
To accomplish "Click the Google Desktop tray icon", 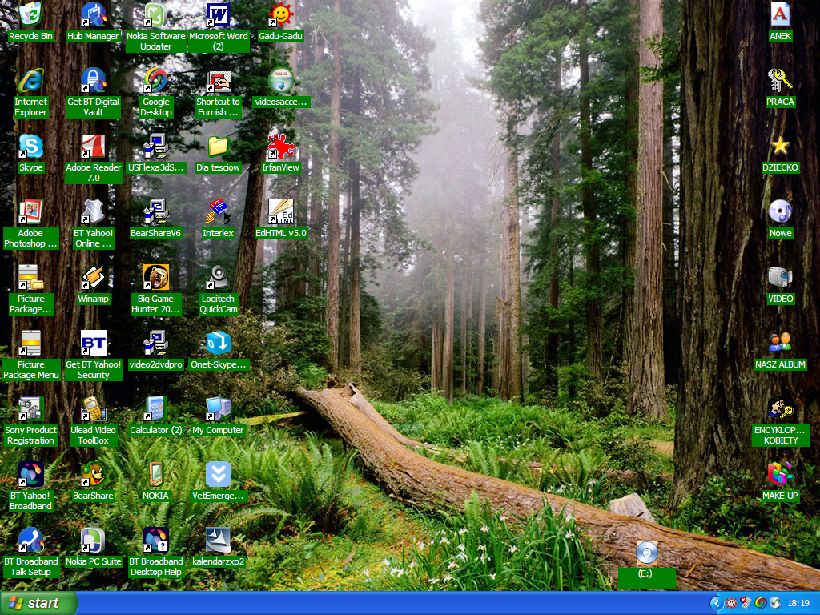I will [x=760, y=603].
